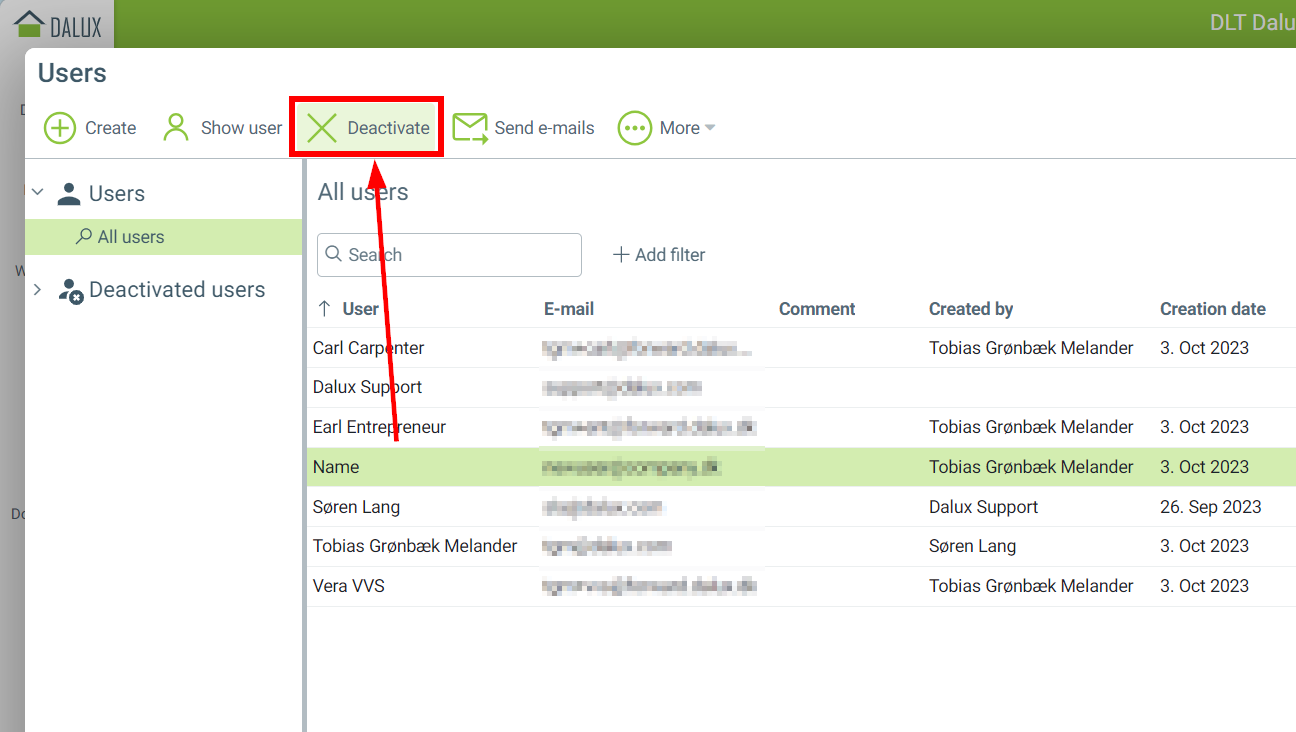The width and height of the screenshot is (1296, 732).
Task: Select the Vera VVS user row
Action: (348, 586)
